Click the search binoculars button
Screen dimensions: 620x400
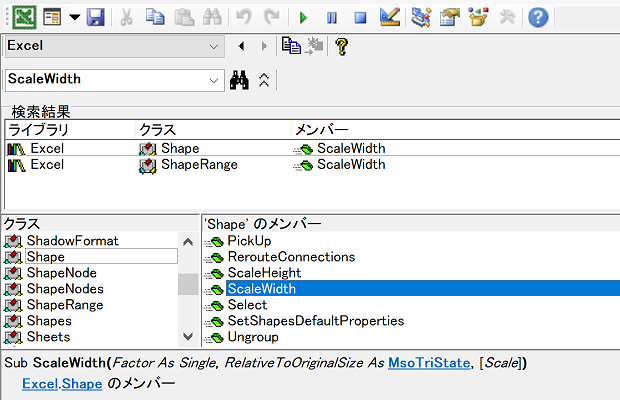coord(240,80)
